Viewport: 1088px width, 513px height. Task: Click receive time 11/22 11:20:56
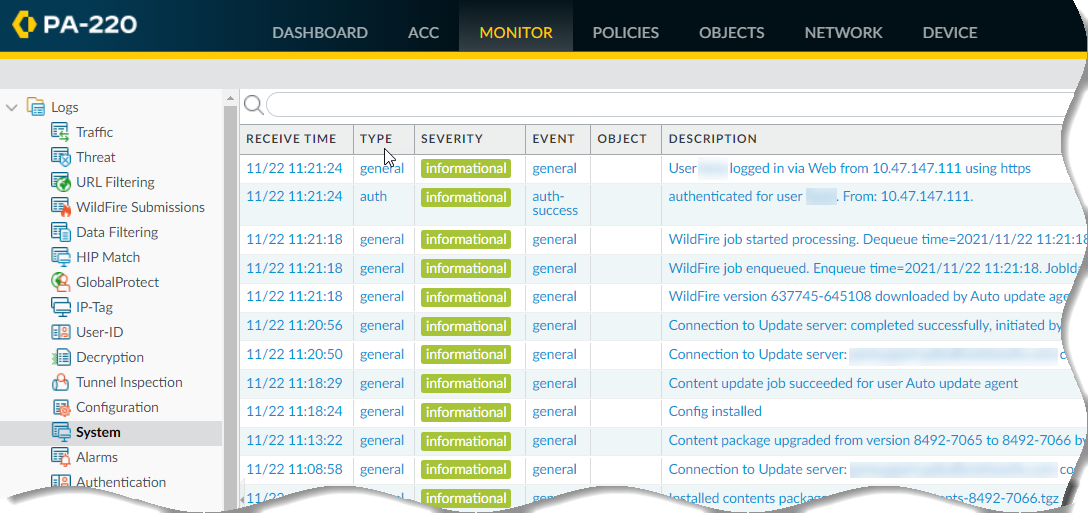coord(294,326)
